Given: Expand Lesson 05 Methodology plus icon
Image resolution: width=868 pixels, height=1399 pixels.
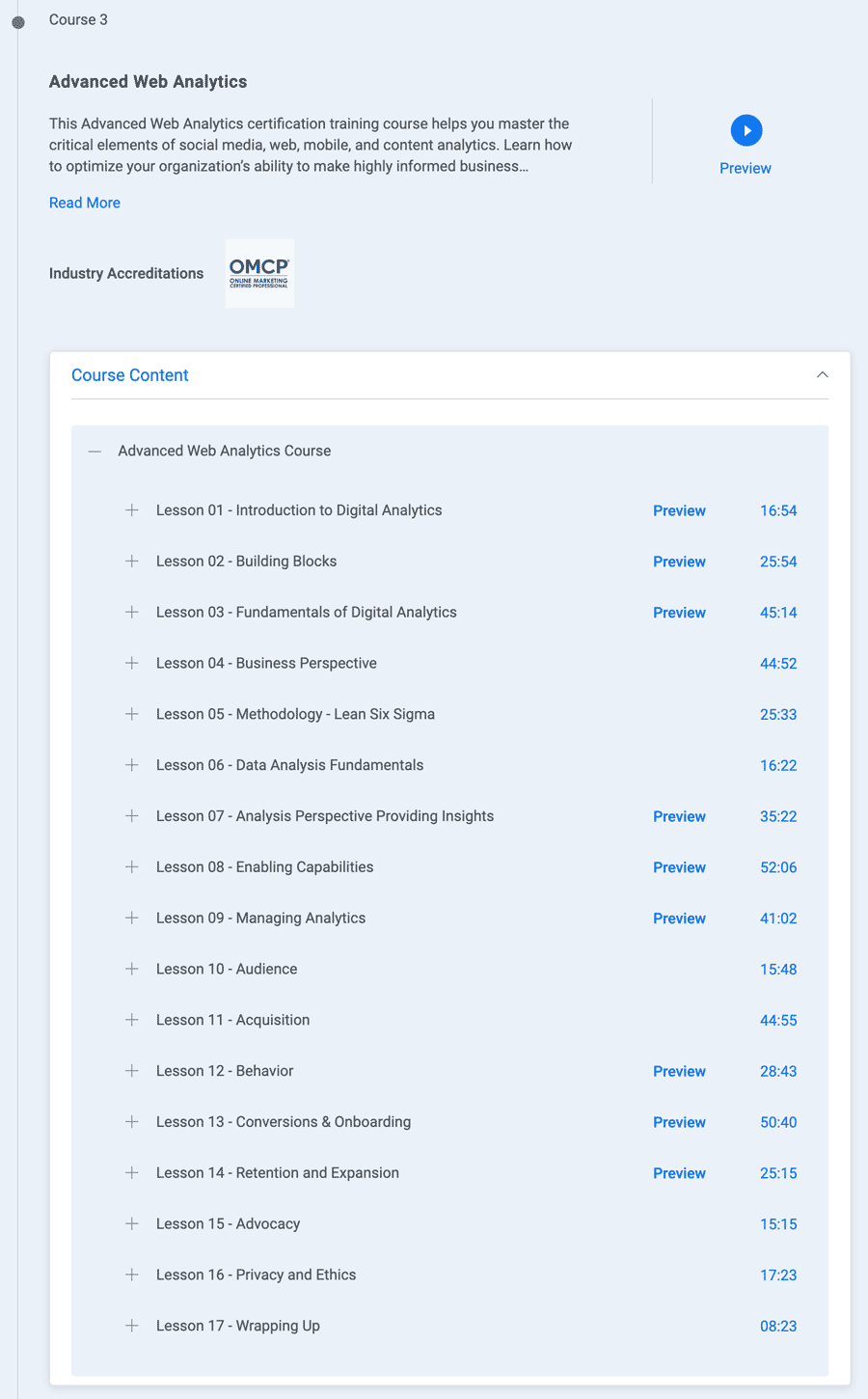Looking at the screenshot, I should (132, 714).
